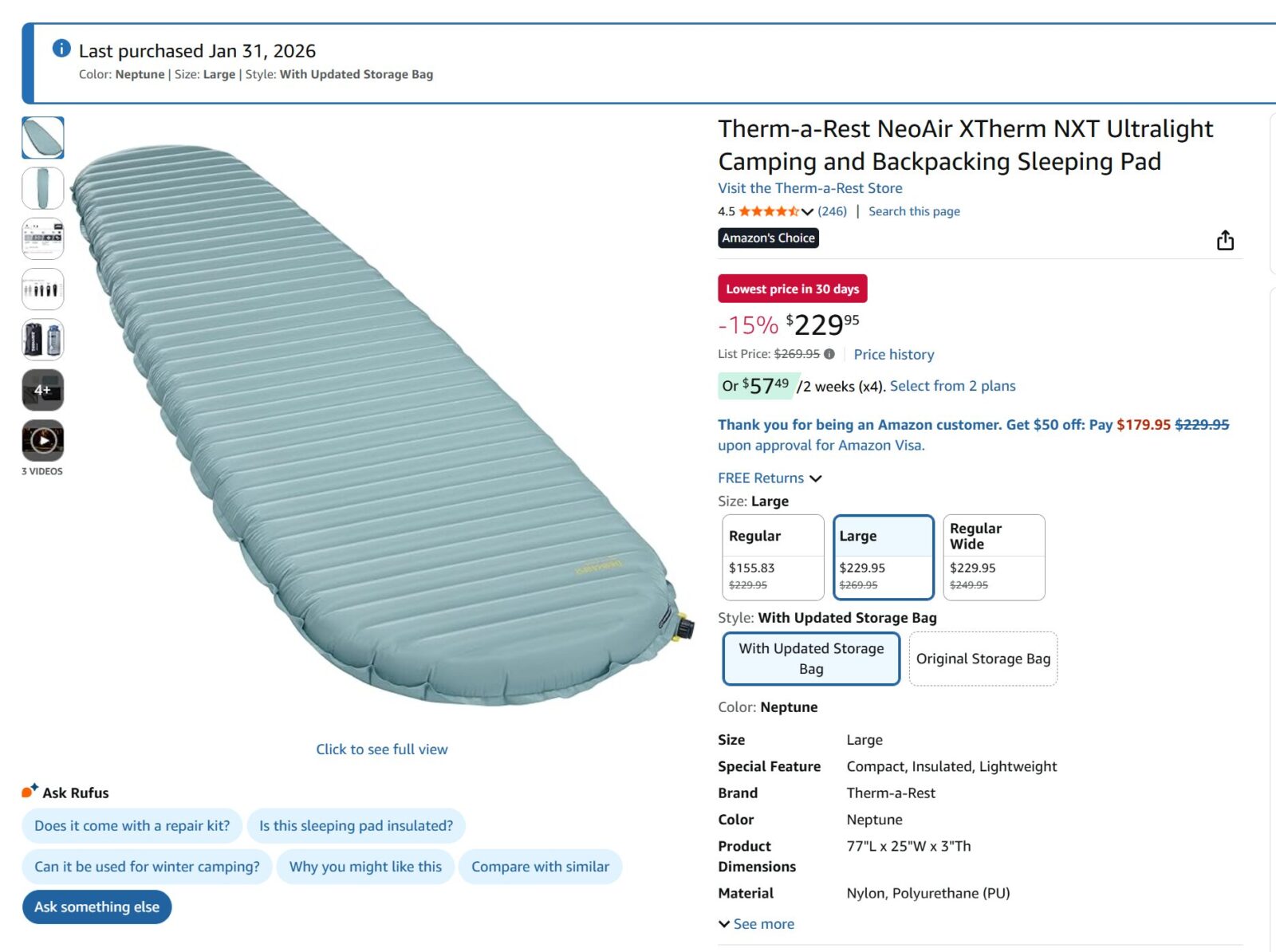Visit the Therm-a-Rest Store link

(809, 188)
